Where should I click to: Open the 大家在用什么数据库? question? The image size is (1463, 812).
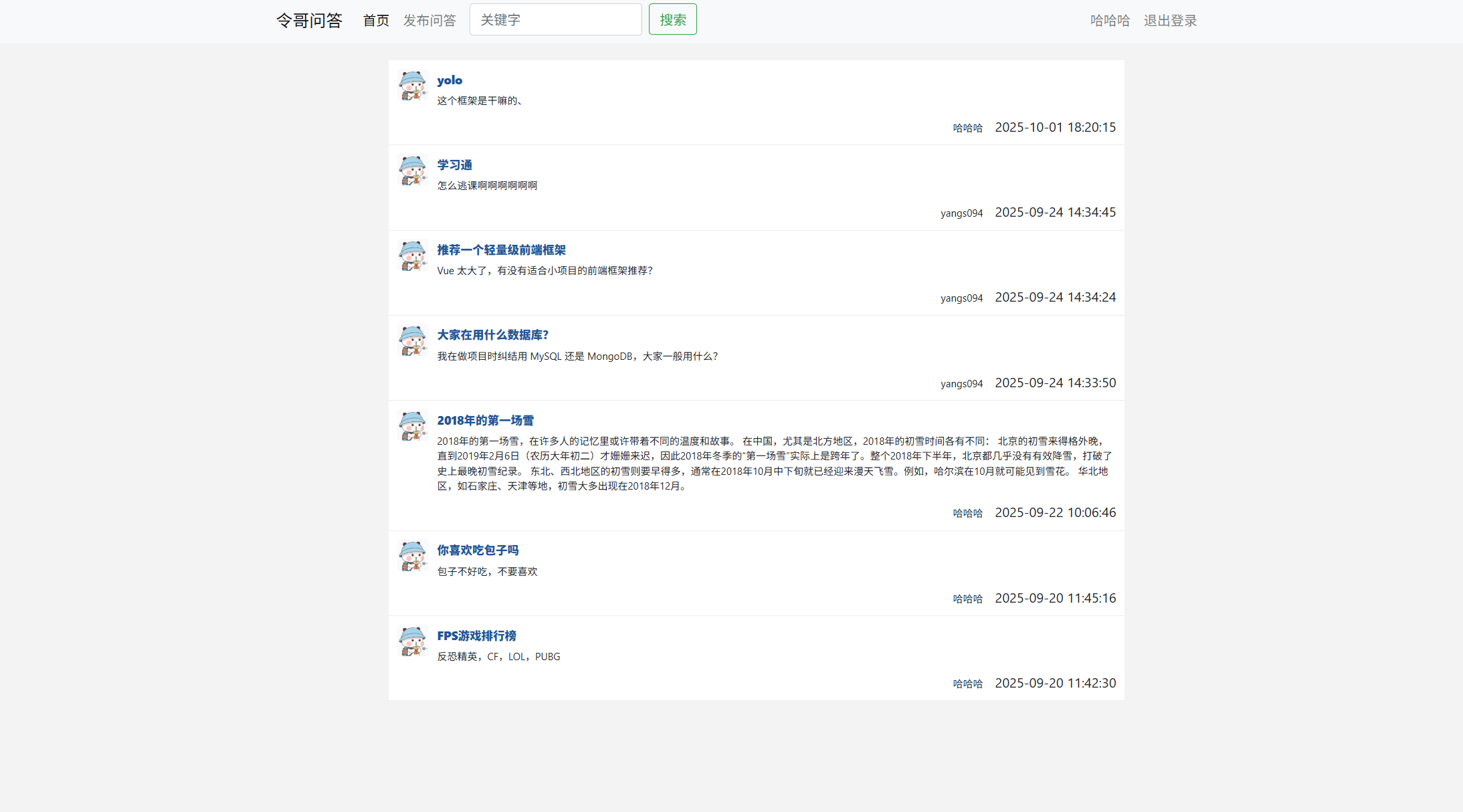(x=492, y=335)
